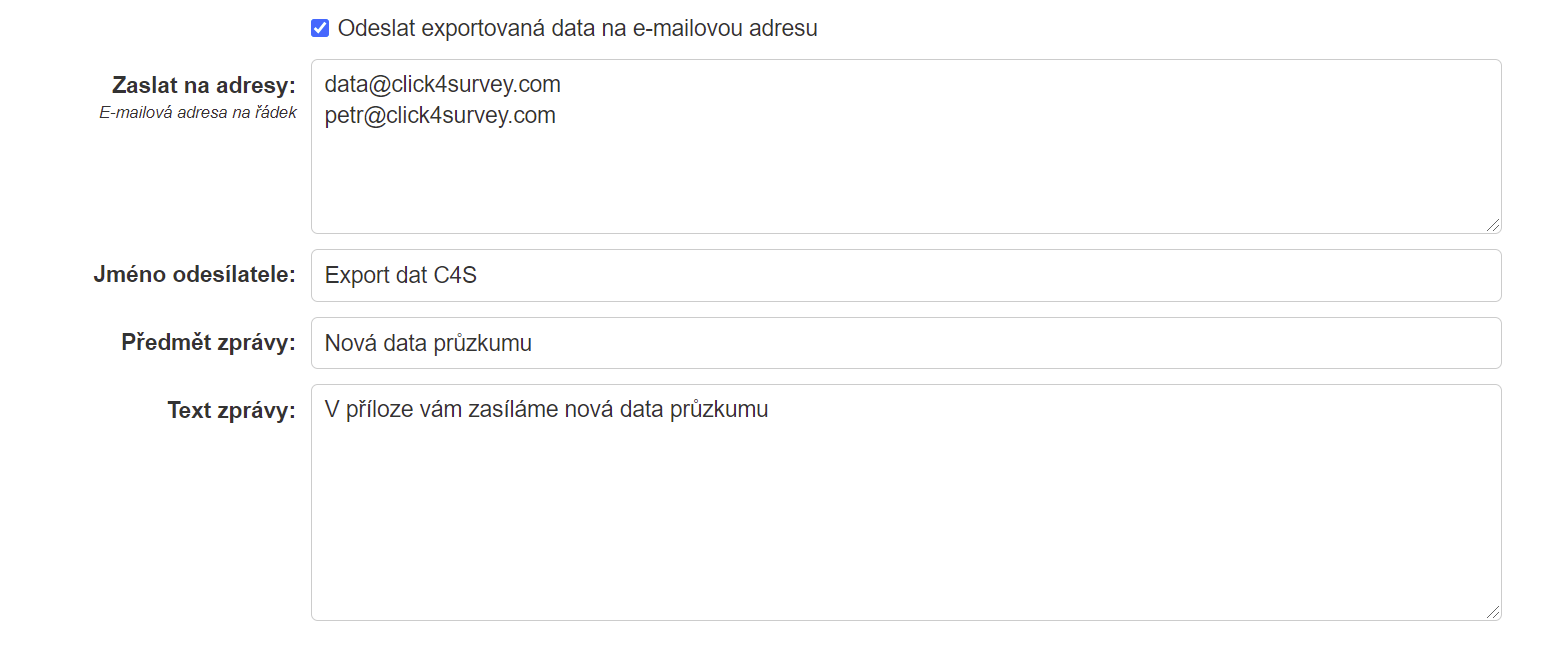Image resolution: width=1541 pixels, height=645 pixels.
Task: Click the 'Zaslat na adresy:' label
Action: [204, 85]
